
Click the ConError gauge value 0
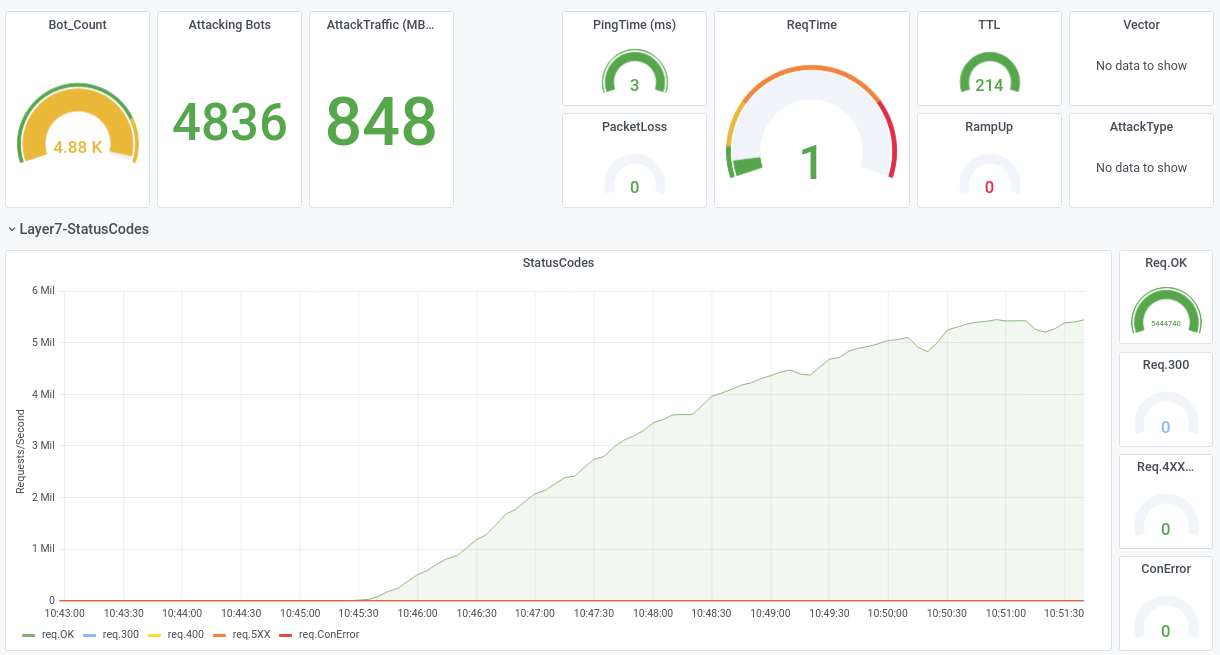coord(1165,632)
